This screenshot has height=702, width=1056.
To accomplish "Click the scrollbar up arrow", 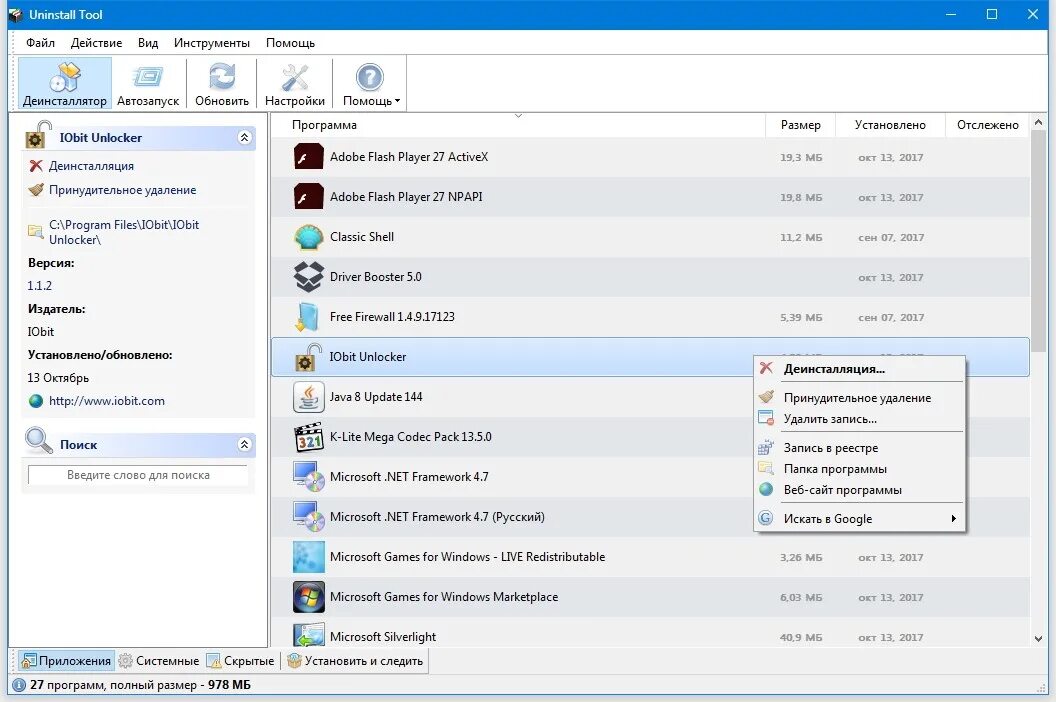I will 1038,123.
